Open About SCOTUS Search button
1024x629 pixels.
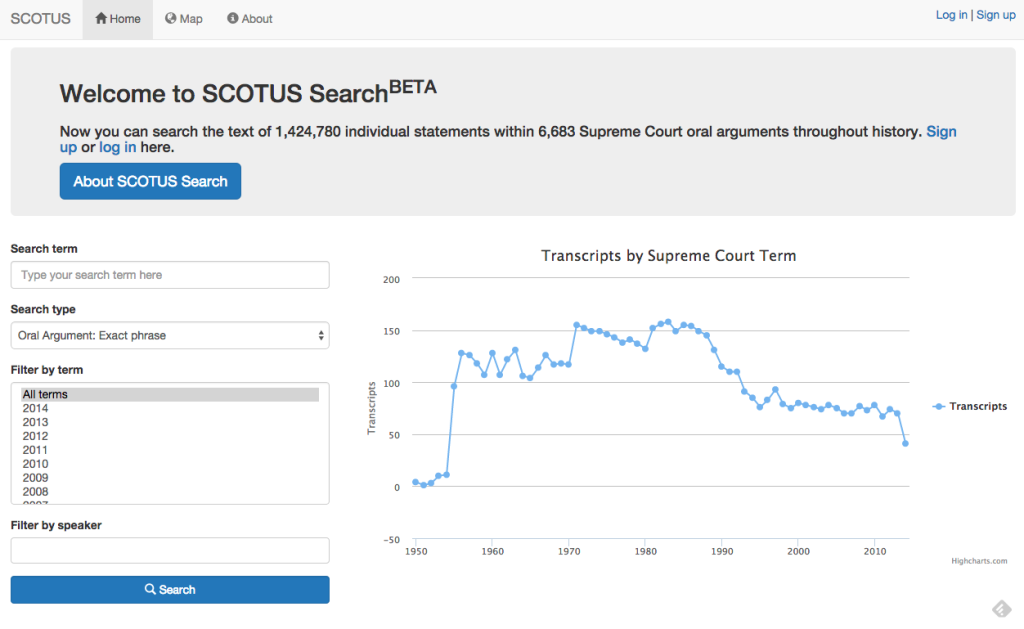coord(150,182)
